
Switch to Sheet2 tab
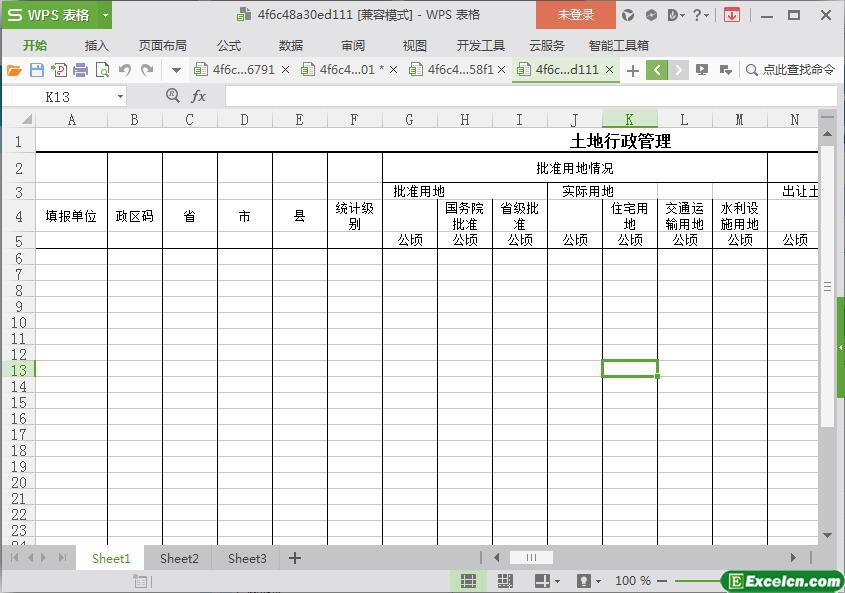pyautogui.click(x=179, y=558)
